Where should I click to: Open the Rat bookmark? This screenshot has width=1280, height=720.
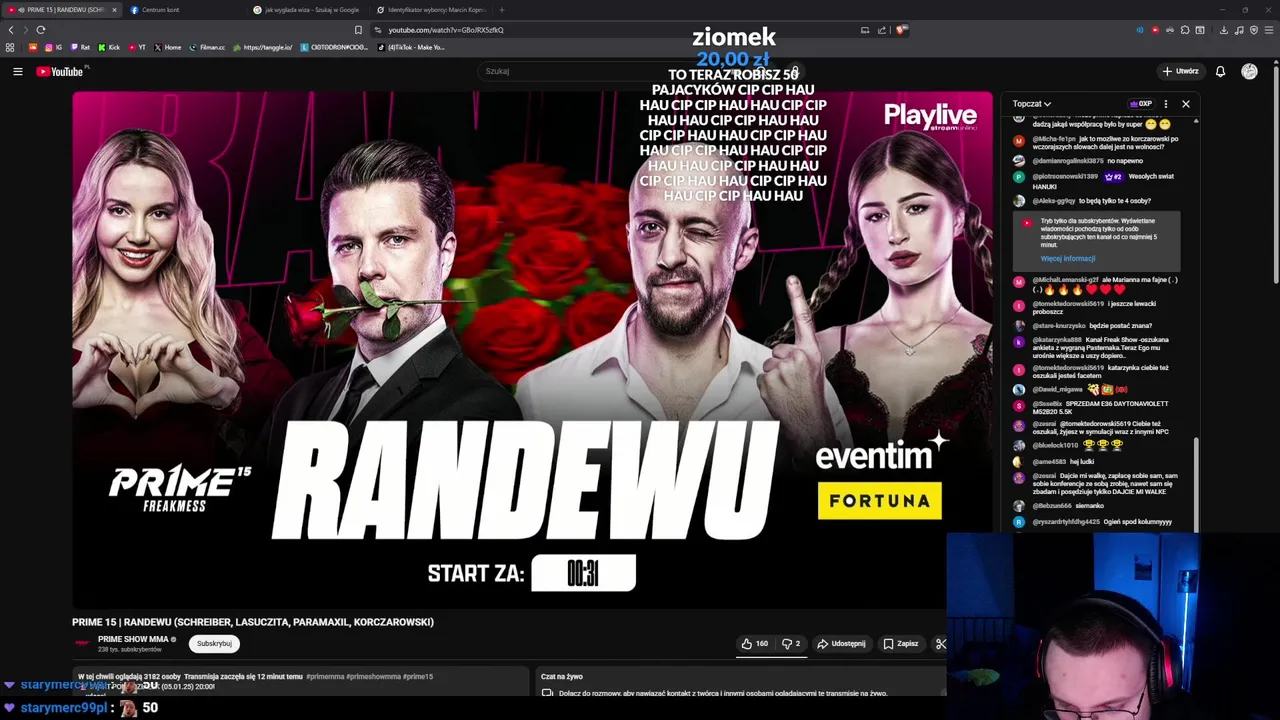pos(80,47)
